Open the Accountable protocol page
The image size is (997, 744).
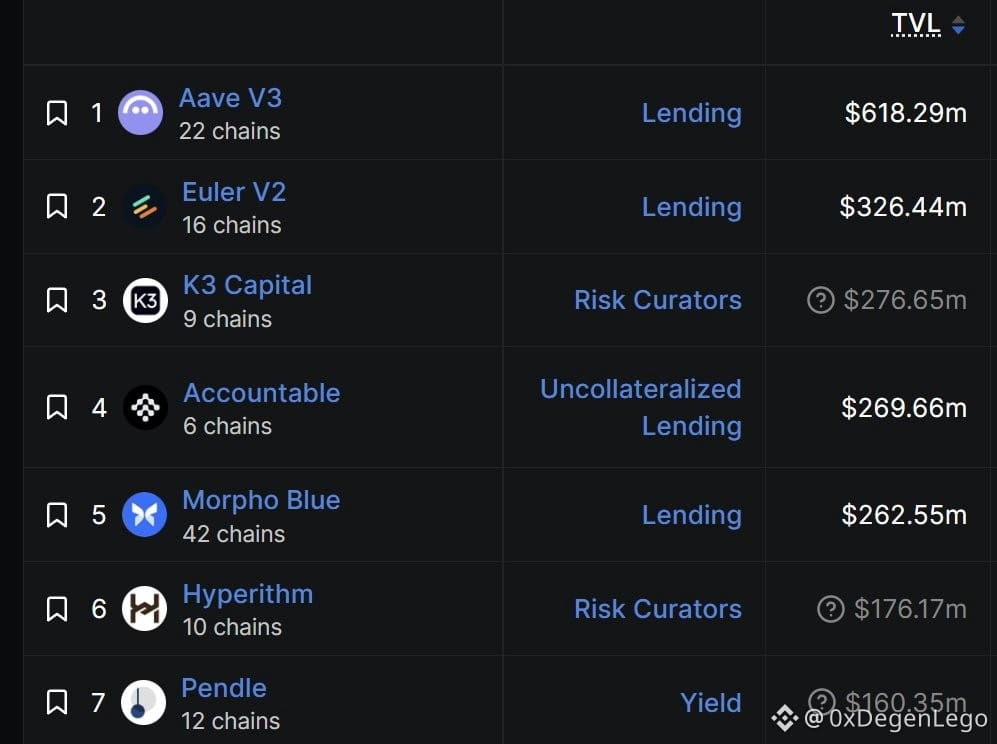(261, 393)
